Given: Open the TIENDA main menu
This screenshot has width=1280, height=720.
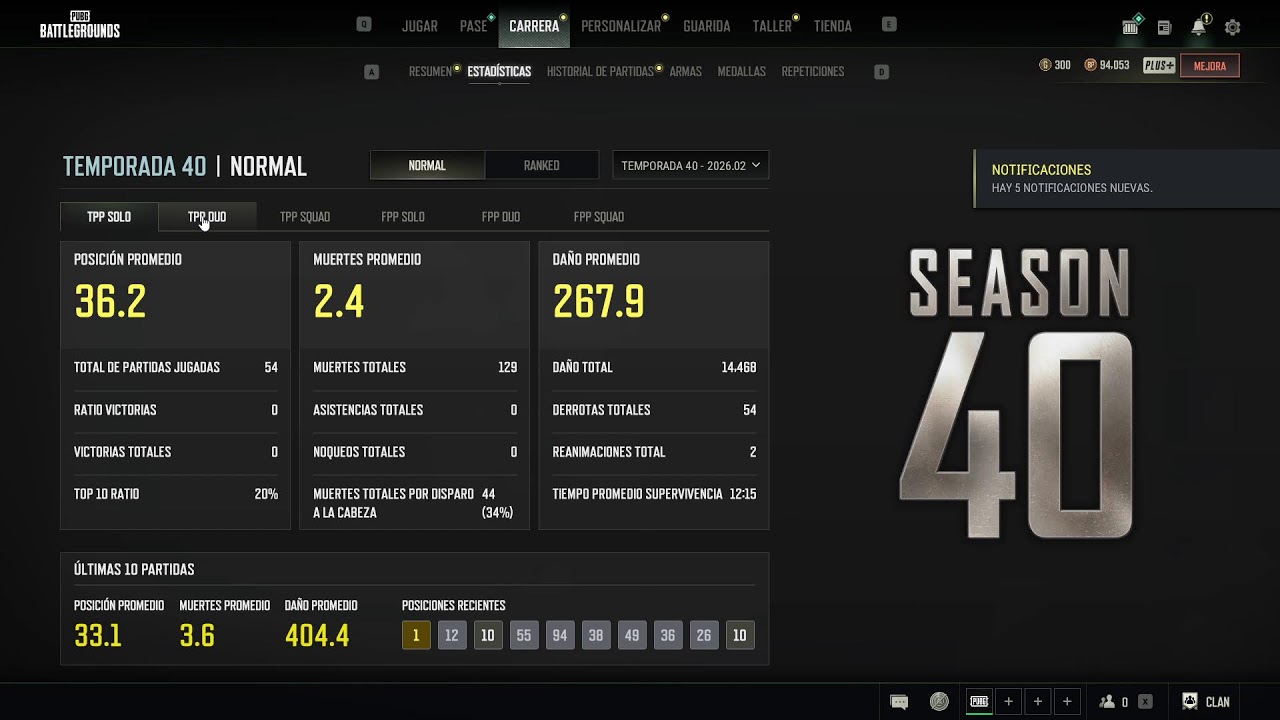Looking at the screenshot, I should (833, 26).
